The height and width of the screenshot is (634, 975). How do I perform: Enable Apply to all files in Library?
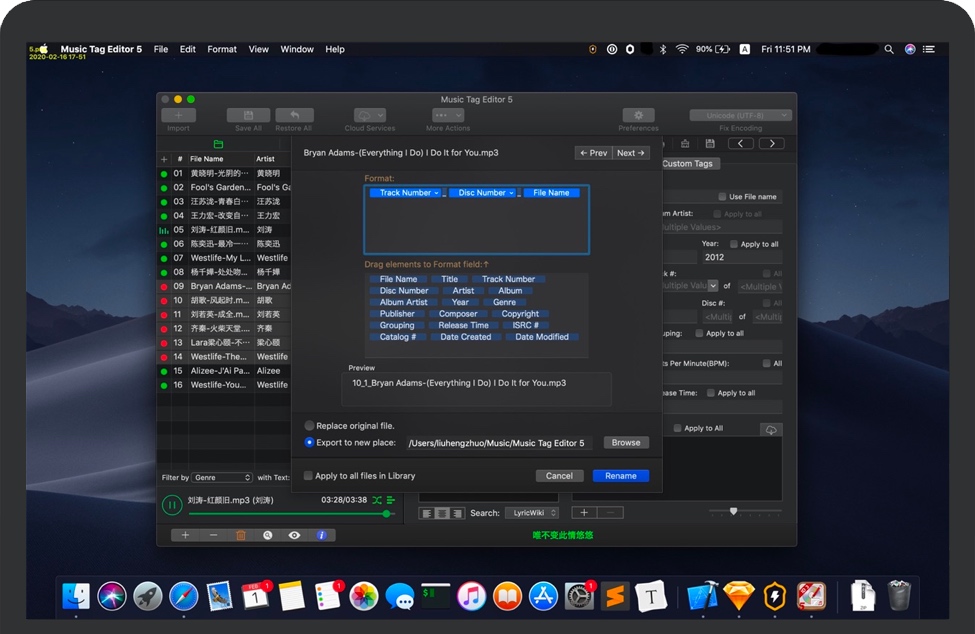309,476
